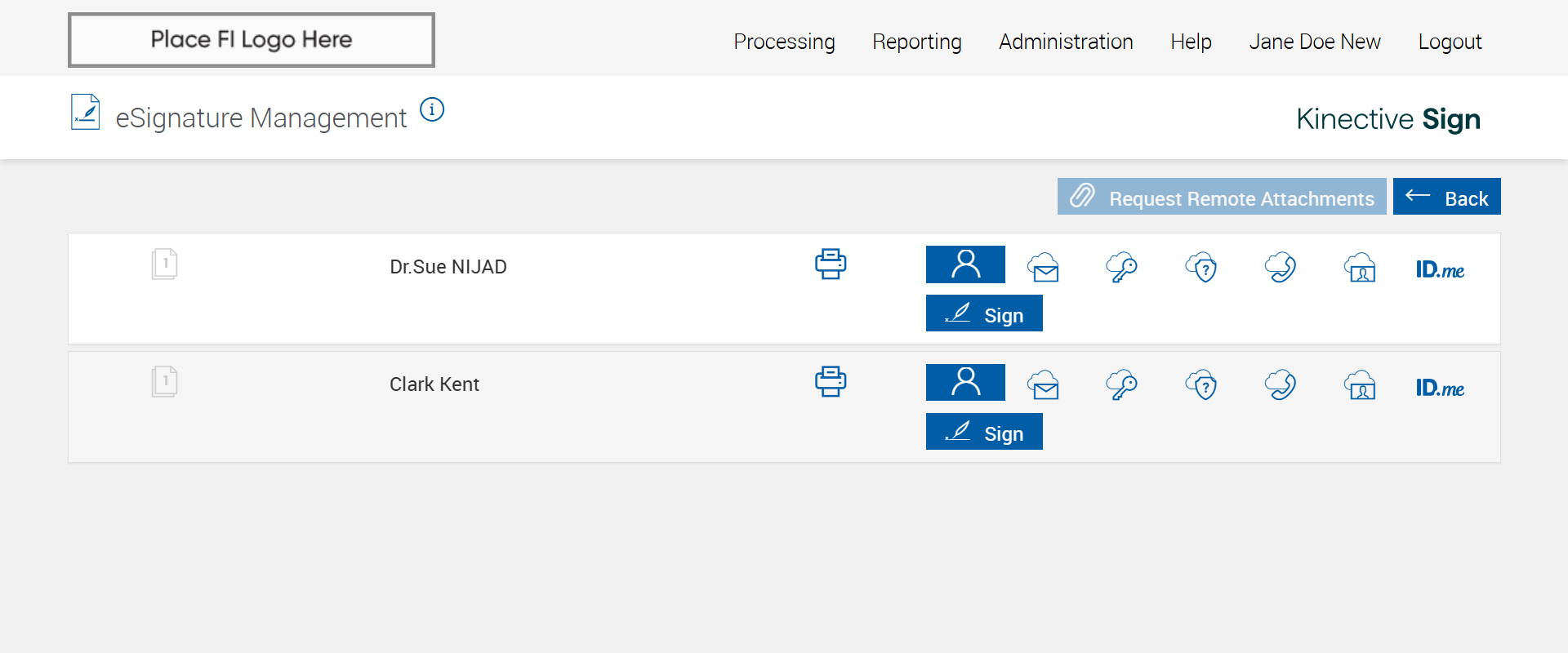Open the Reporting menu

(x=916, y=42)
